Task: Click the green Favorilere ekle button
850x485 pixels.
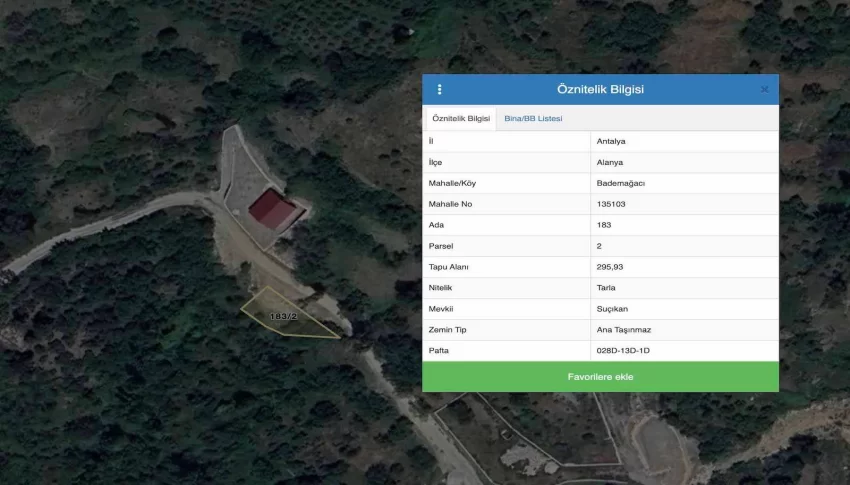Action: (600, 377)
